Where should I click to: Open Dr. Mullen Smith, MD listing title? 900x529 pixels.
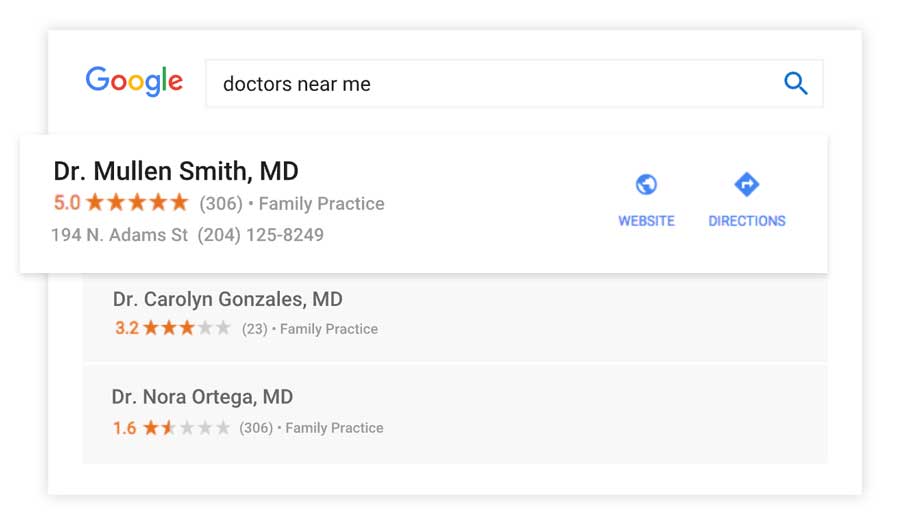[x=176, y=171]
